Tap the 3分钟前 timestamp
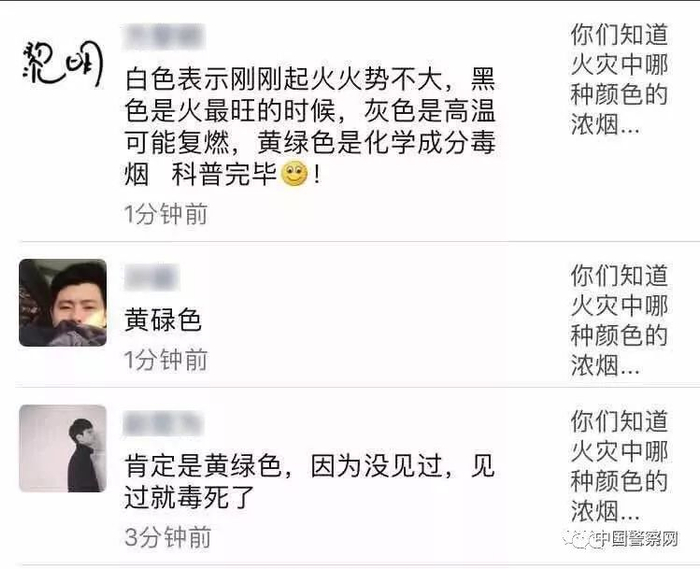The height and width of the screenshot is (569, 700). coord(167,536)
